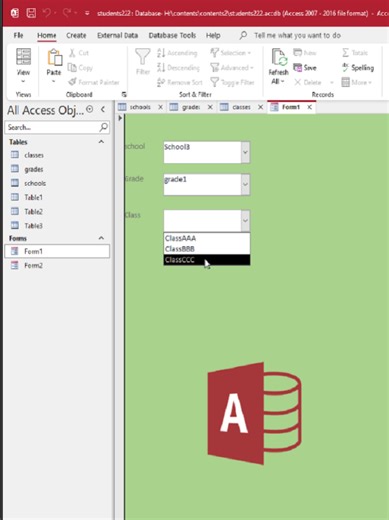
Task: Expand the View dropdown arrow
Action: [23, 81]
